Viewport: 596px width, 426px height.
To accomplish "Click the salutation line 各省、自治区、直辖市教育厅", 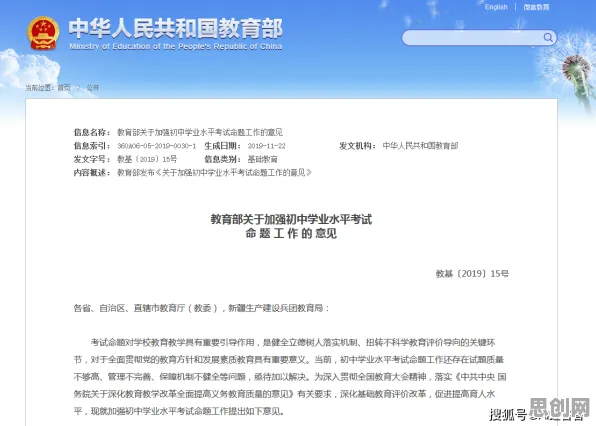I will [x=201, y=308].
